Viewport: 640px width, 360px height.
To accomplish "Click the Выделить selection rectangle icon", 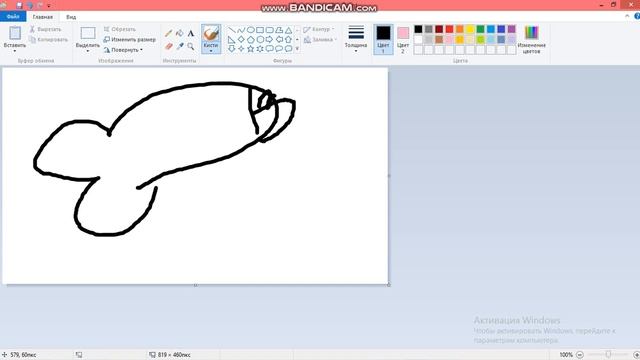I will point(88,33).
